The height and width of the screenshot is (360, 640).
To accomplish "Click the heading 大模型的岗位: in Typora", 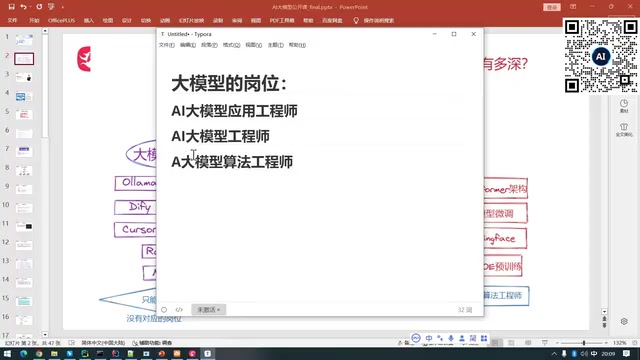I will click(229, 84).
